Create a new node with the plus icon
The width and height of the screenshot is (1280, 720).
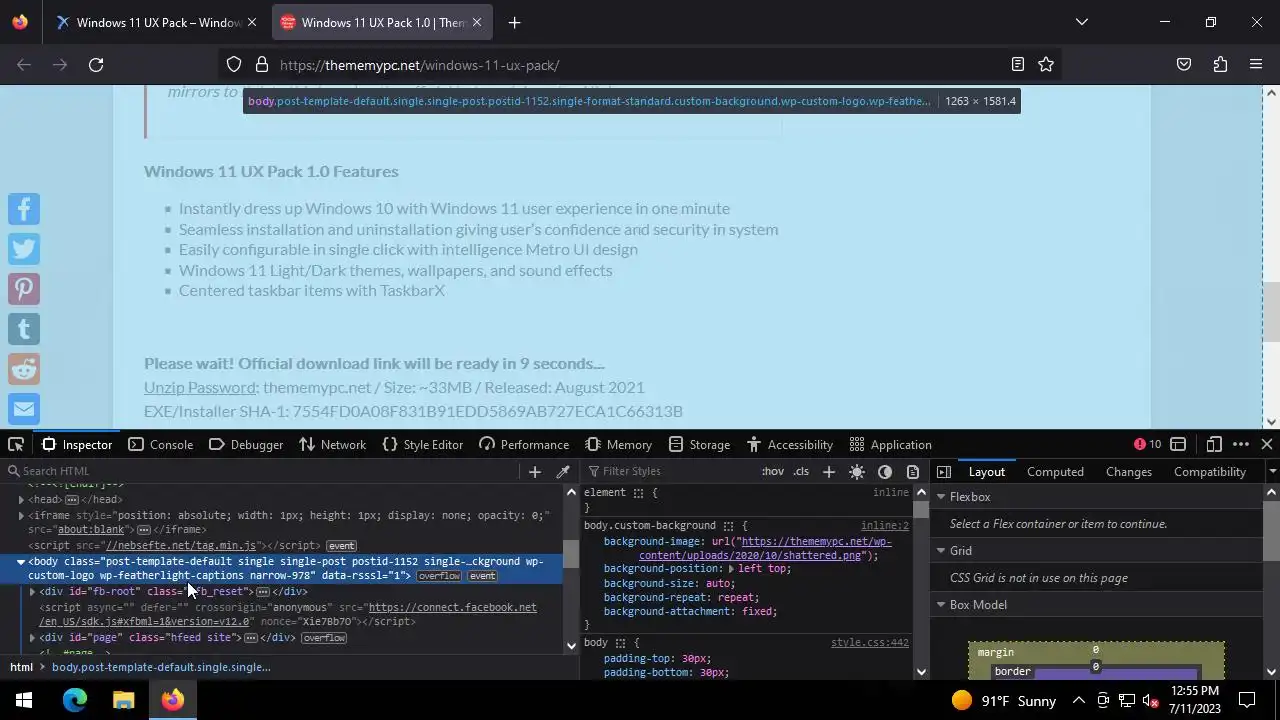coord(535,471)
